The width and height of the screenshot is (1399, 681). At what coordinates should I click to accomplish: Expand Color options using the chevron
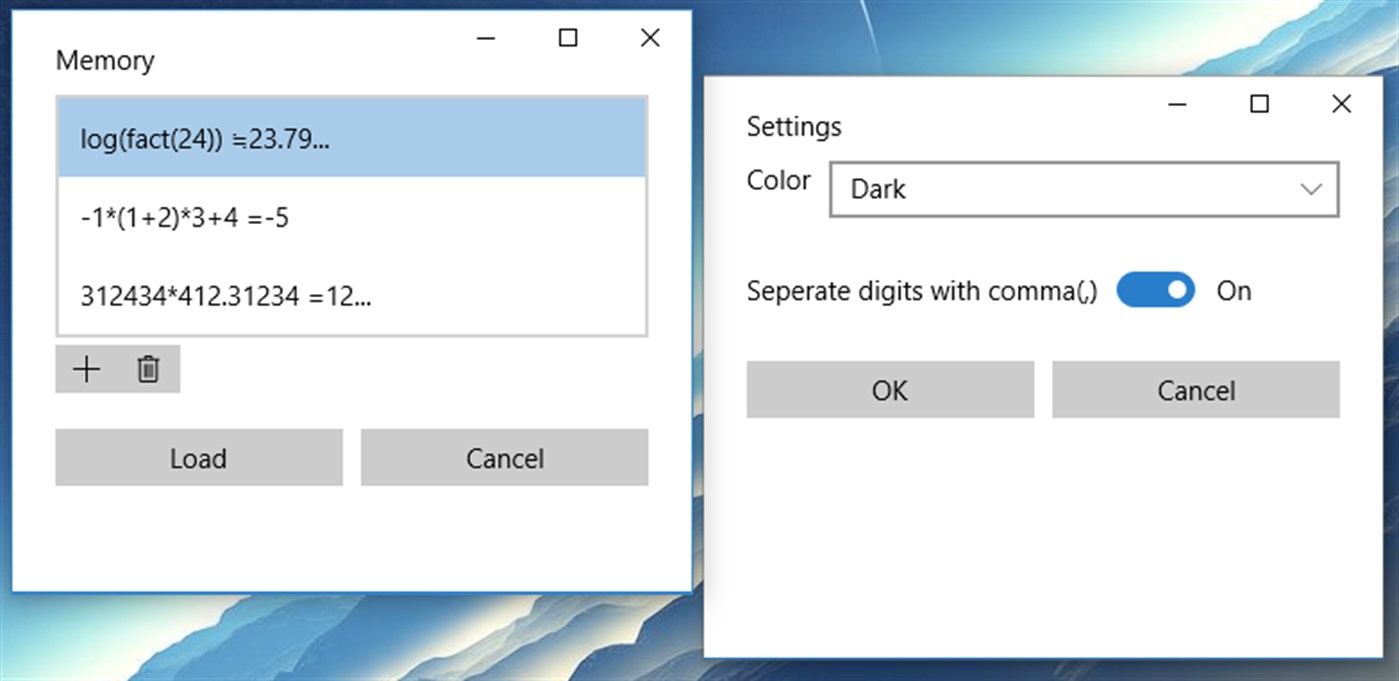[1314, 189]
